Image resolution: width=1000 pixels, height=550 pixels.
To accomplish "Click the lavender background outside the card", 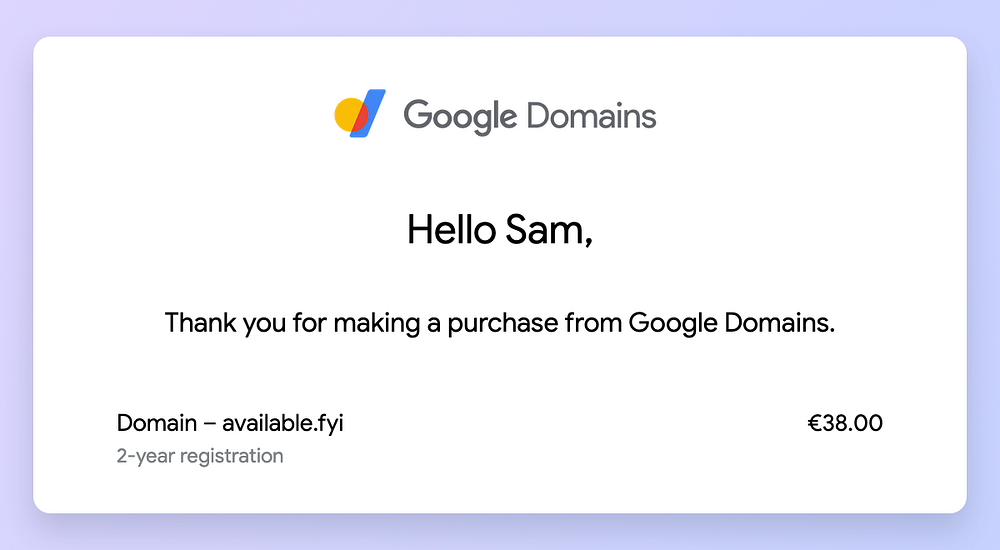I will point(500,18).
